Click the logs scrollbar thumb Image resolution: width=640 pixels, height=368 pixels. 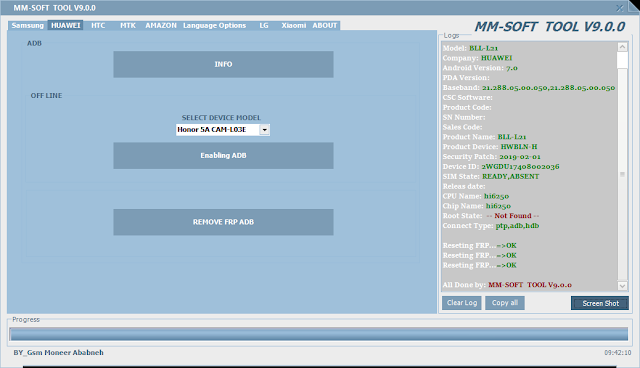click(622, 60)
